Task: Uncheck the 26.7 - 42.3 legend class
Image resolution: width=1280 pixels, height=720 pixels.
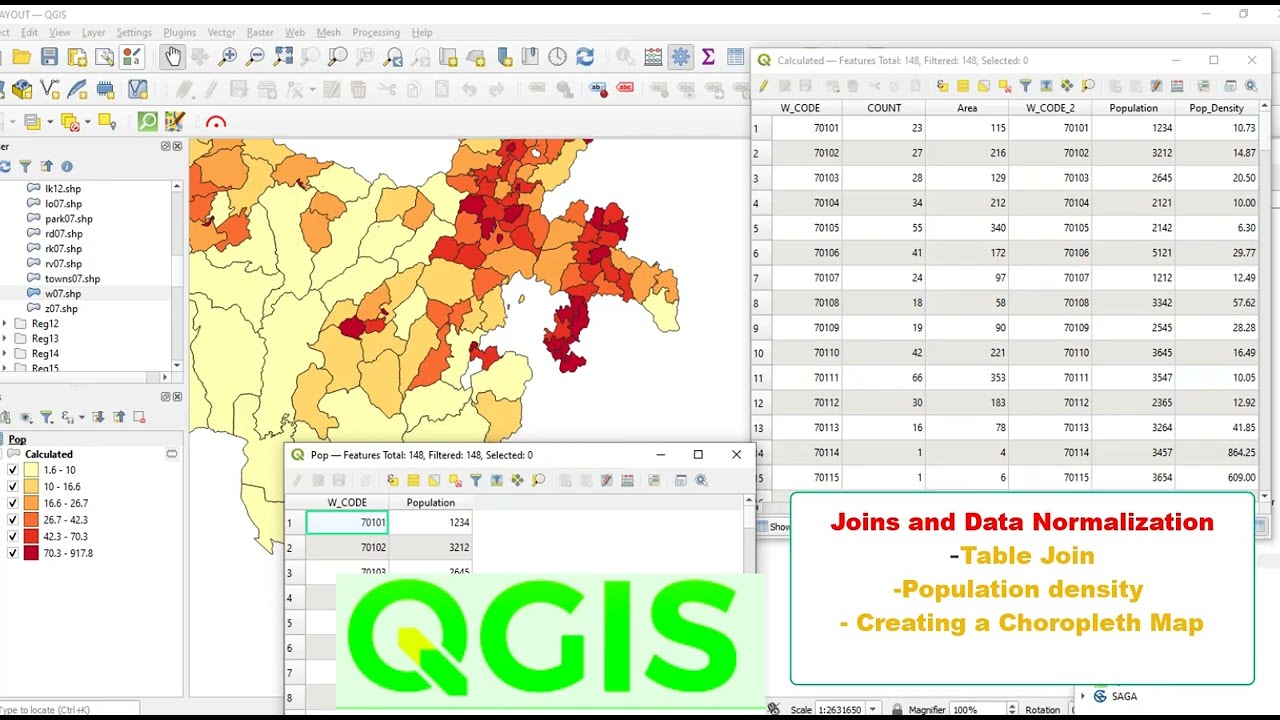Action: (13, 520)
